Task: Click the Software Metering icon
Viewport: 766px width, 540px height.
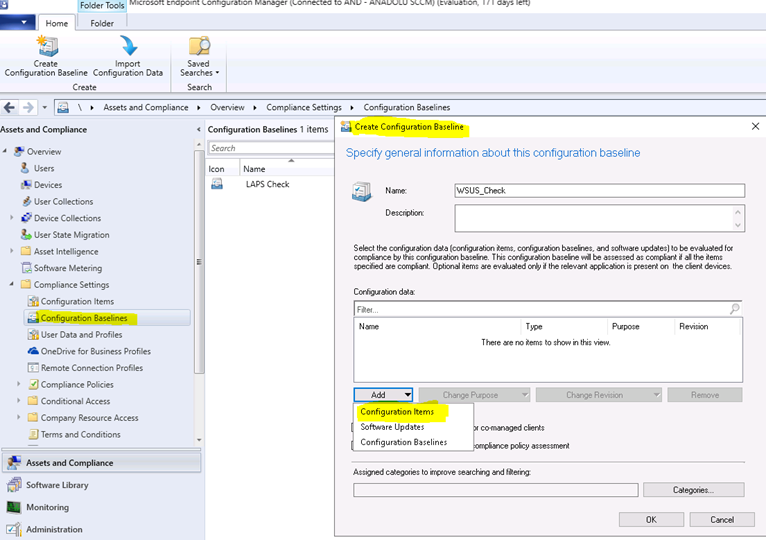Action: 26,268
